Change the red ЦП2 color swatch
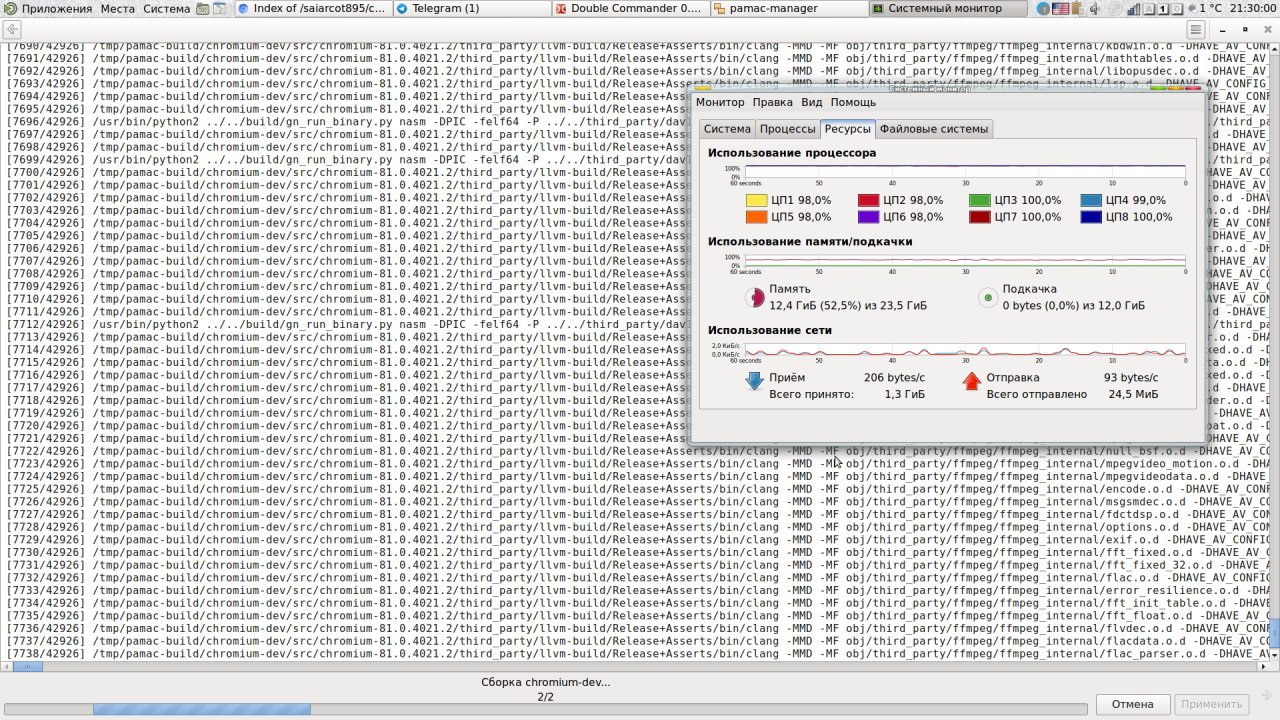 (868, 200)
